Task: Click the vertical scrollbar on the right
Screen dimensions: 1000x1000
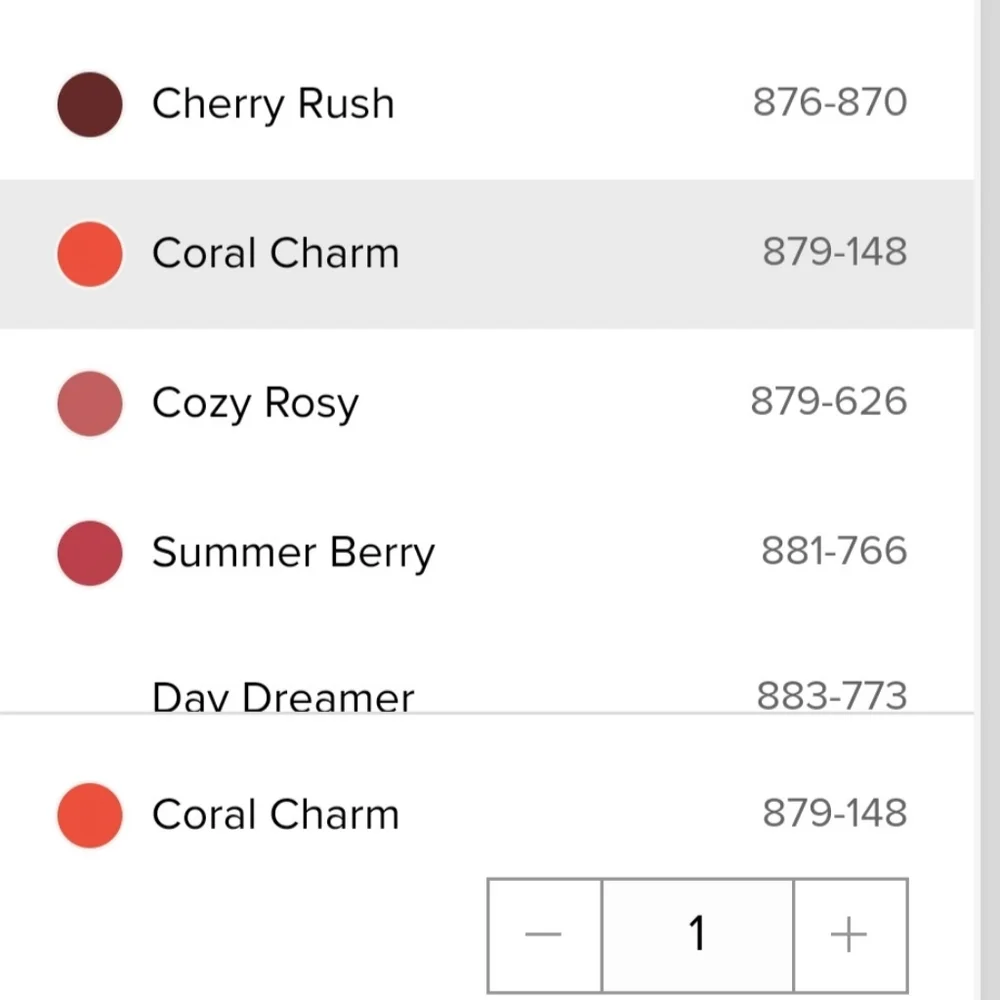Action: coord(990,500)
